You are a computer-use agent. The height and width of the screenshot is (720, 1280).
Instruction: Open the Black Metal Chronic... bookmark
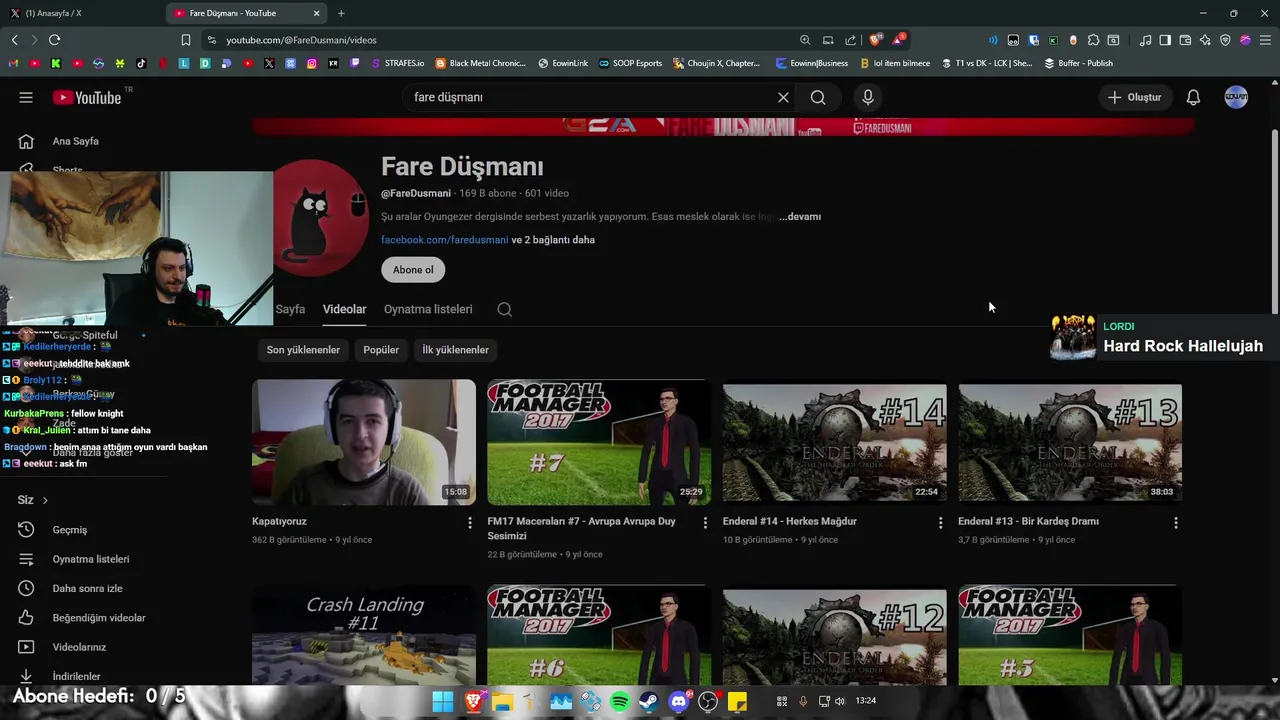coord(480,63)
